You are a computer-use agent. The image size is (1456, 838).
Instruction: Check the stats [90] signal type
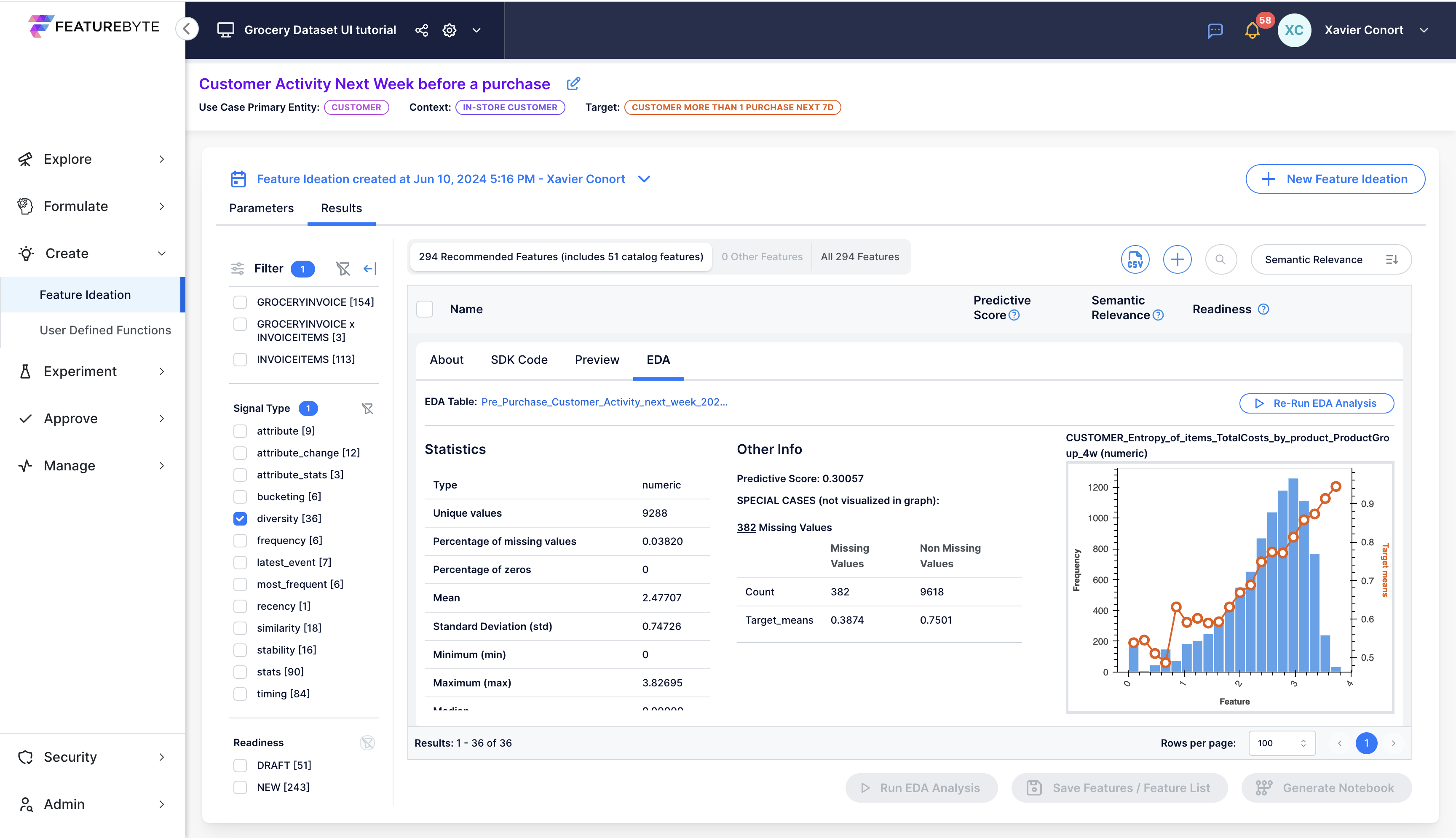pos(240,672)
